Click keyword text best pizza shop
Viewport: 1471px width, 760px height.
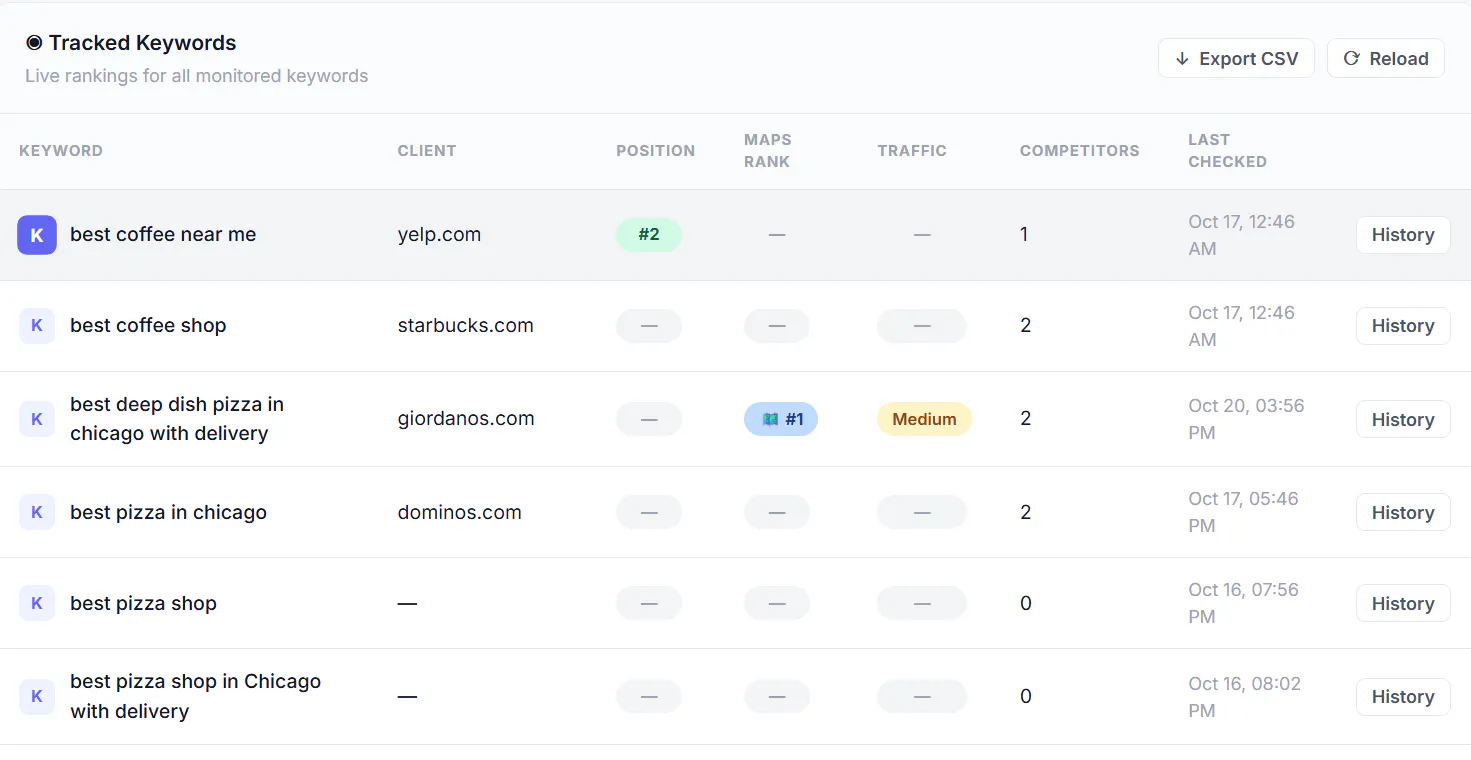coord(143,603)
